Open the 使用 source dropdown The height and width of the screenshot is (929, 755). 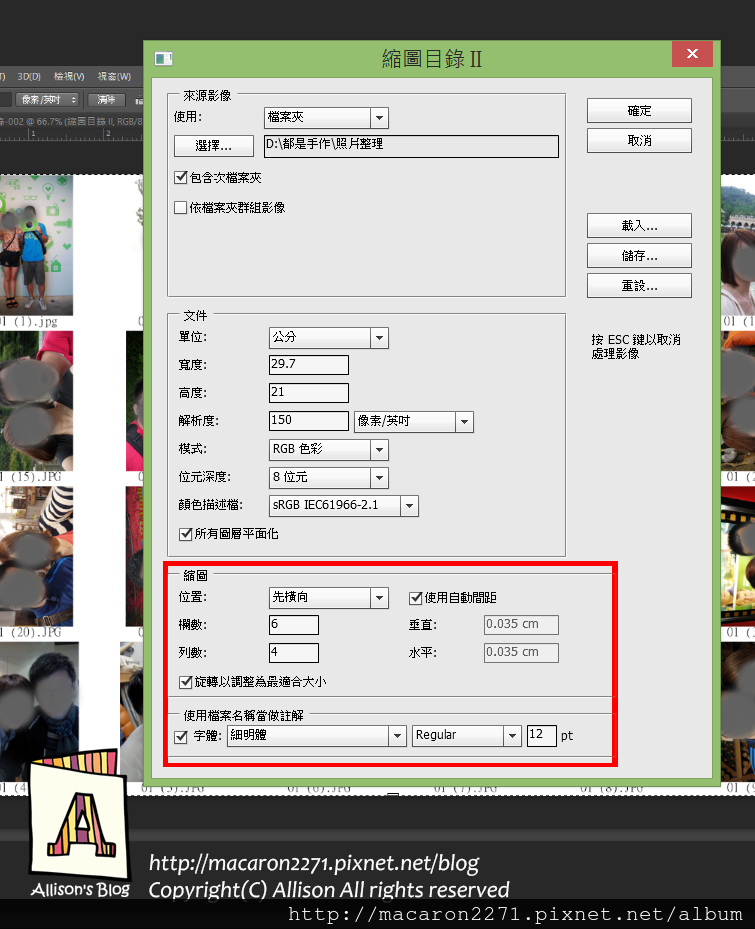point(326,118)
